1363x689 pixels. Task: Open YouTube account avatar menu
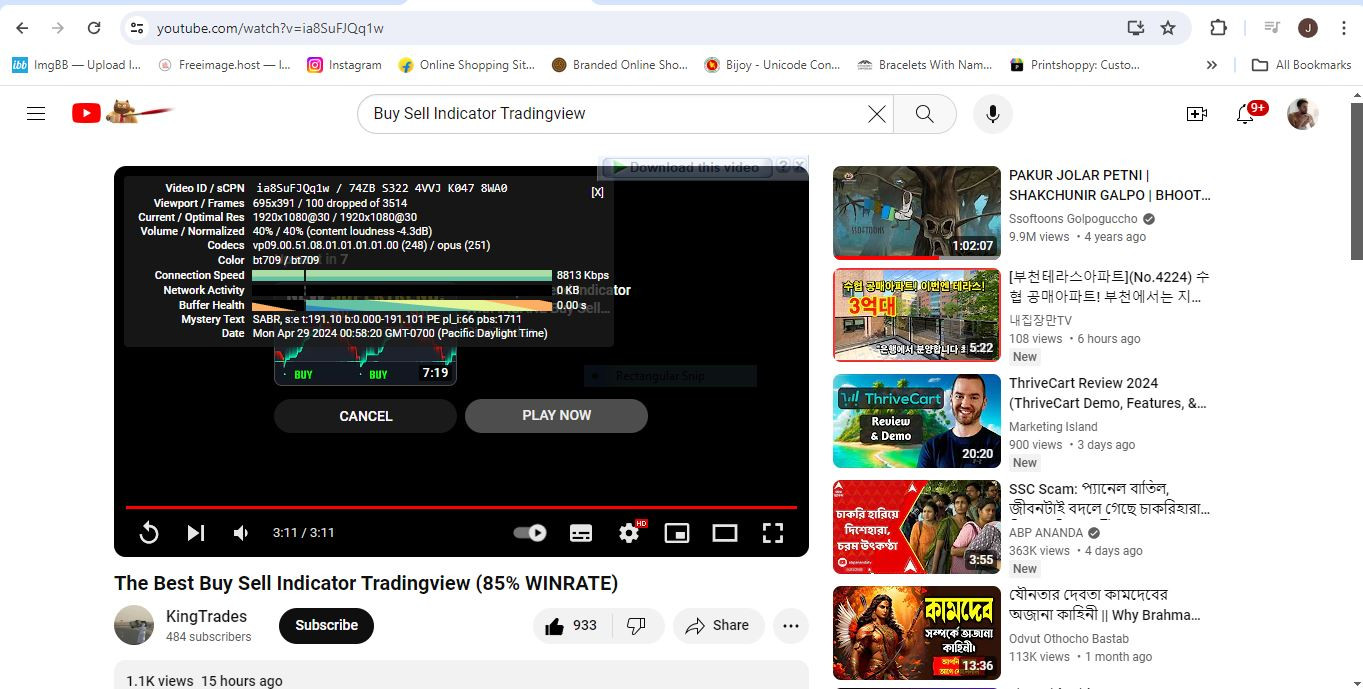(1302, 114)
